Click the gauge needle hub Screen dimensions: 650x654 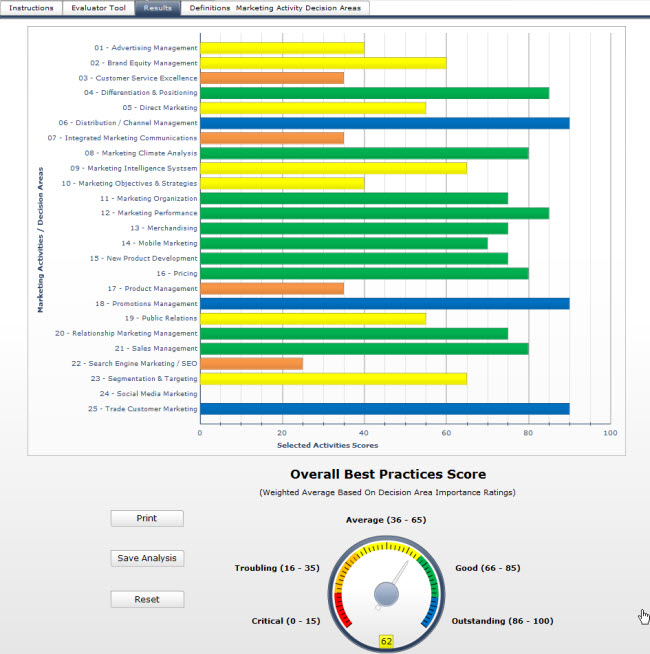[386, 594]
